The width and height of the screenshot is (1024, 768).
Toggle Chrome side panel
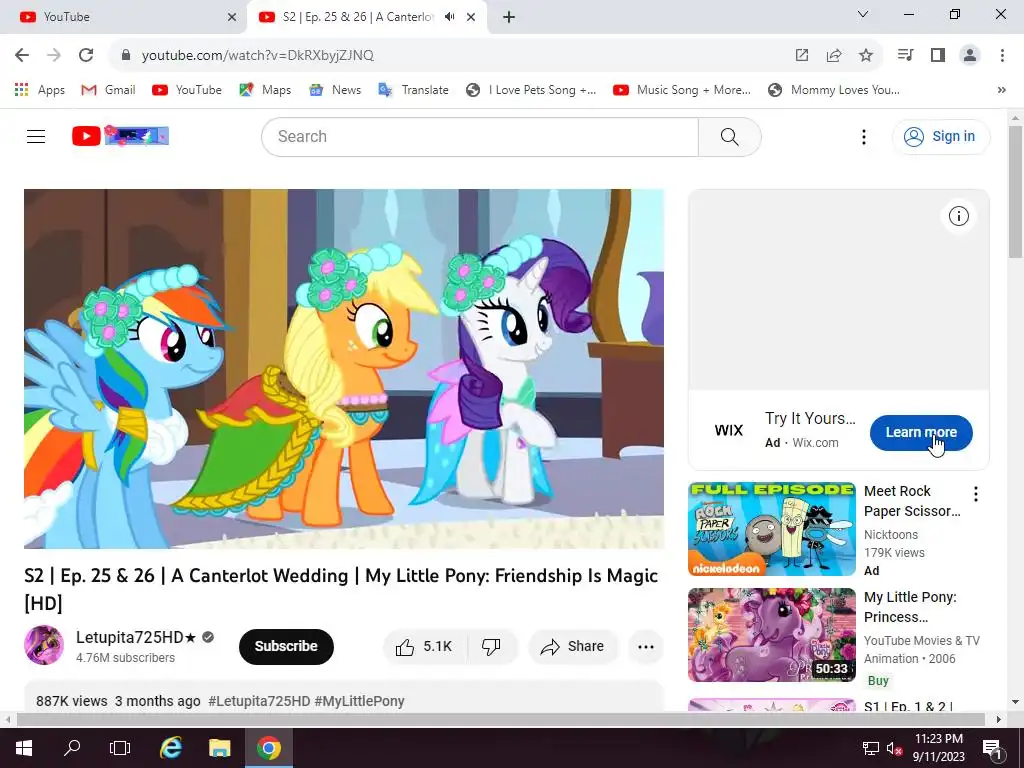click(938, 56)
